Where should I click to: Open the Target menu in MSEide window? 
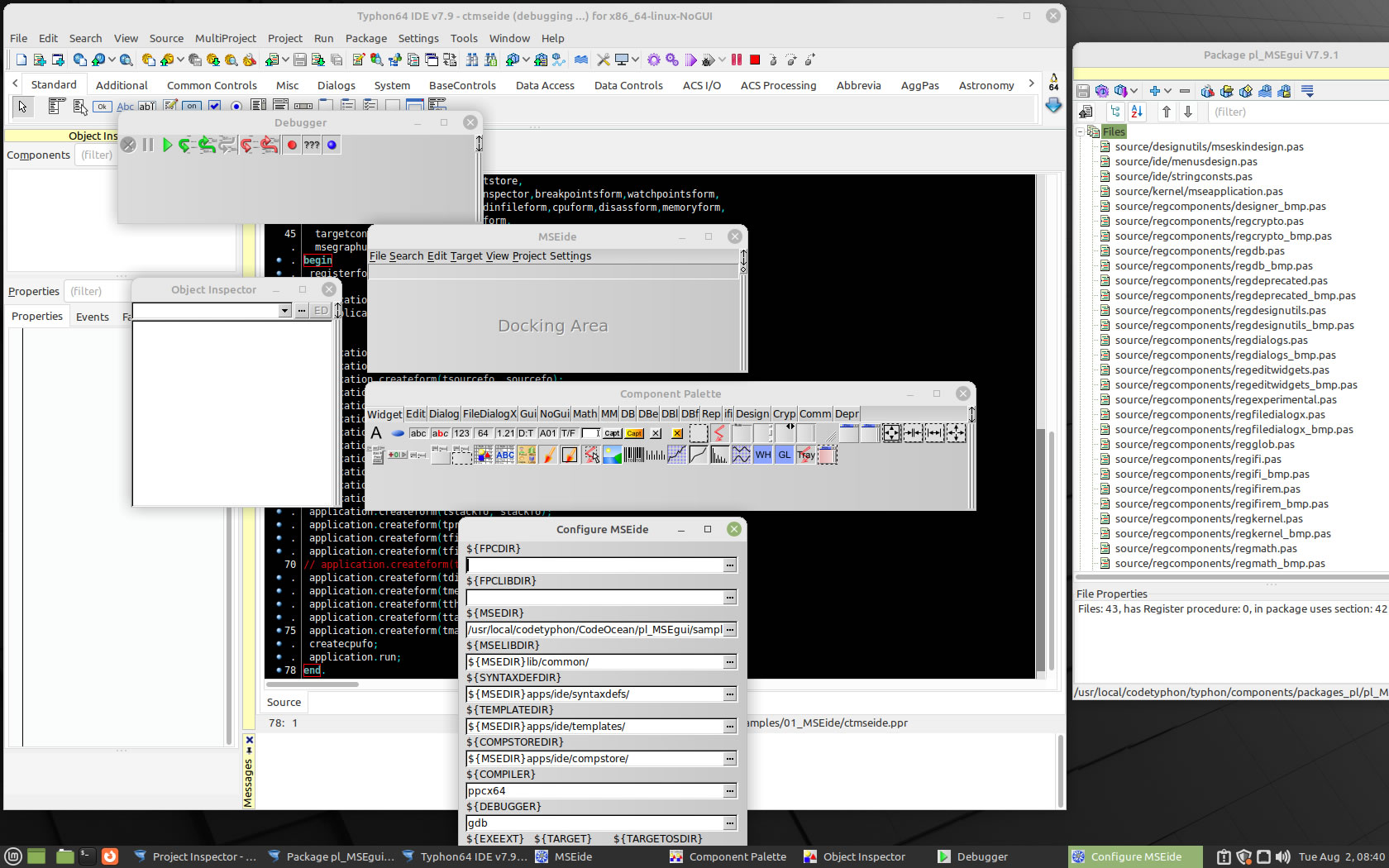tap(466, 256)
